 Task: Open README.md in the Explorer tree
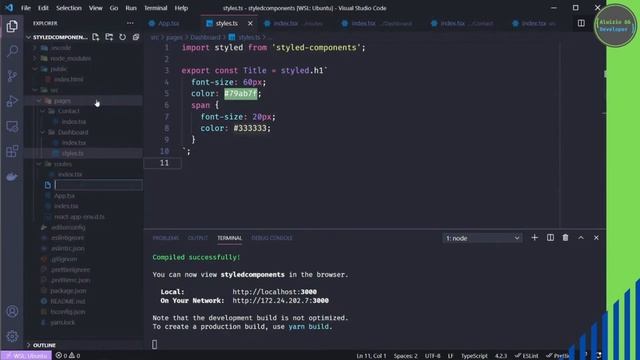pyautogui.click(x=68, y=301)
